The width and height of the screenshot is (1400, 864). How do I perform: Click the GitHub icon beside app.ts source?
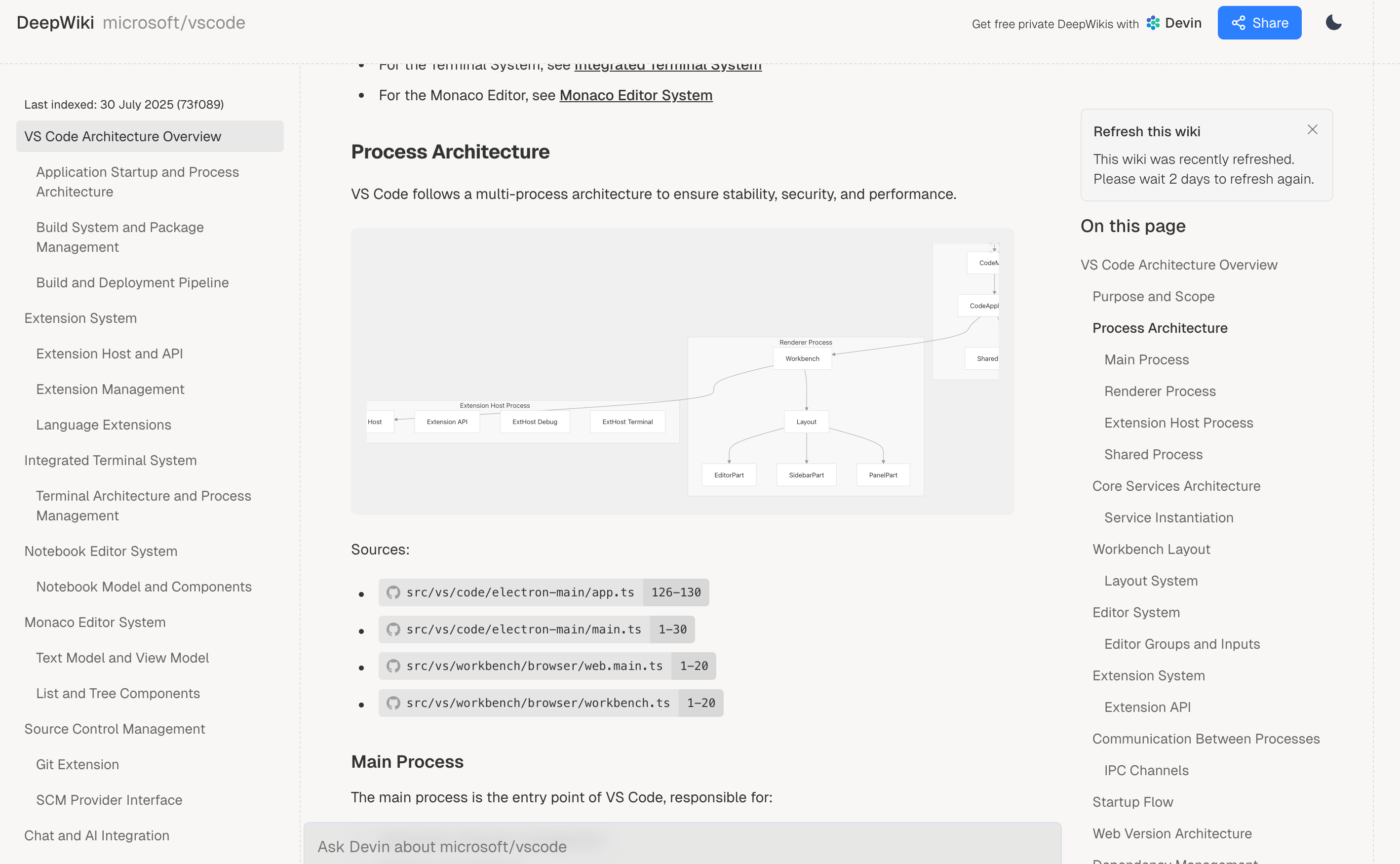pos(393,592)
